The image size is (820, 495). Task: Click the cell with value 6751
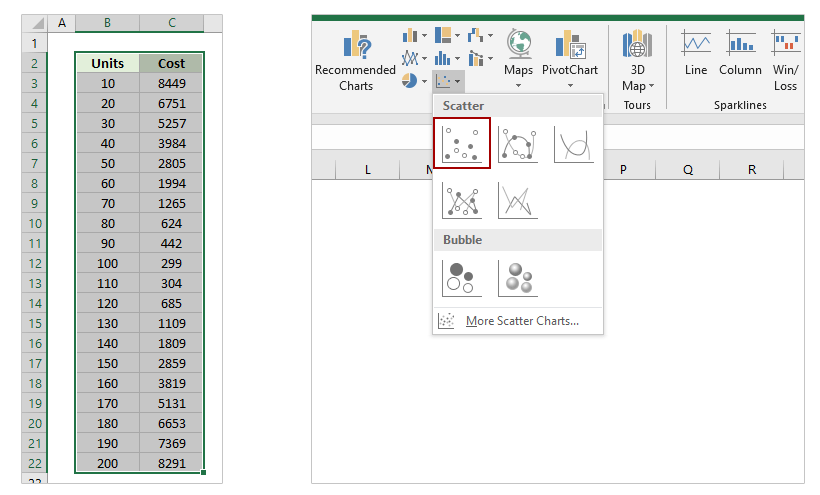[172, 103]
